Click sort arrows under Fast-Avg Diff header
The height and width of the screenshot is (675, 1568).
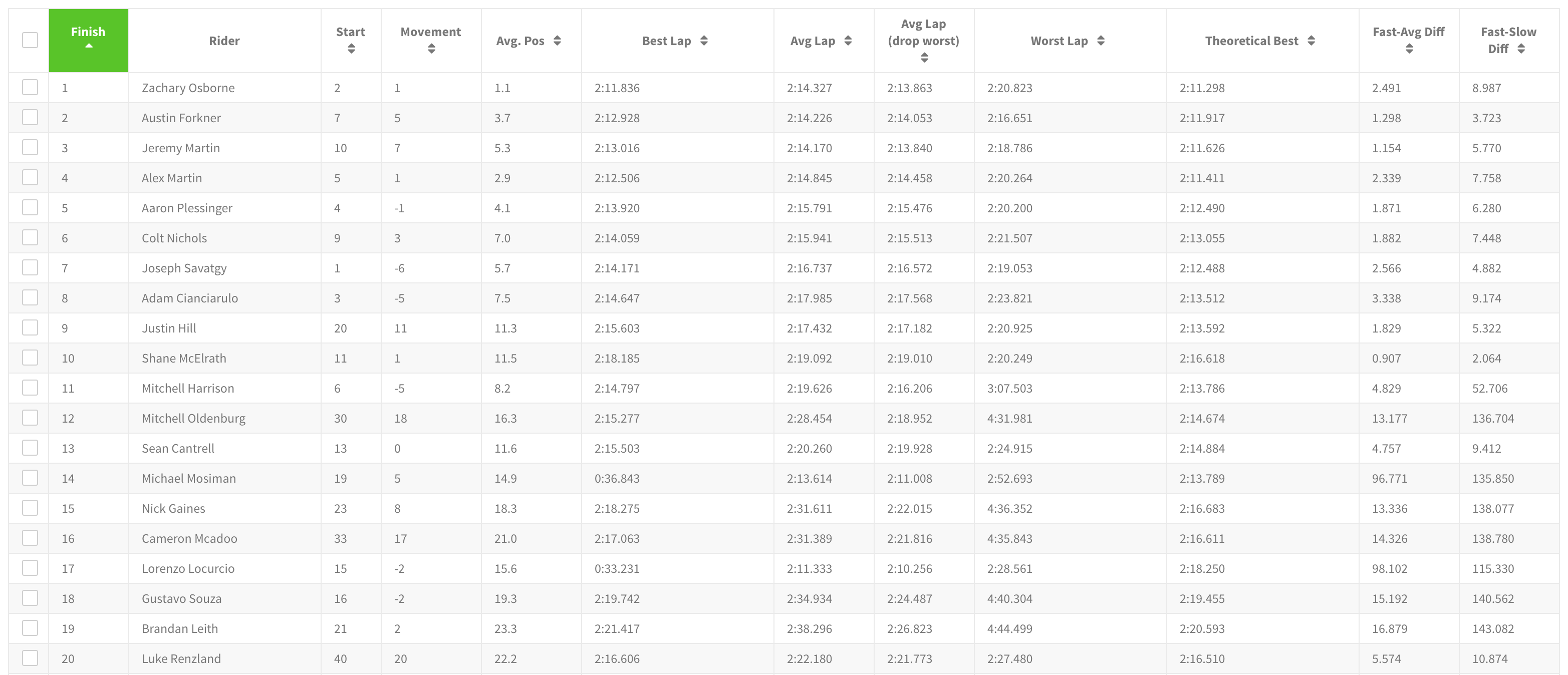point(1409,49)
